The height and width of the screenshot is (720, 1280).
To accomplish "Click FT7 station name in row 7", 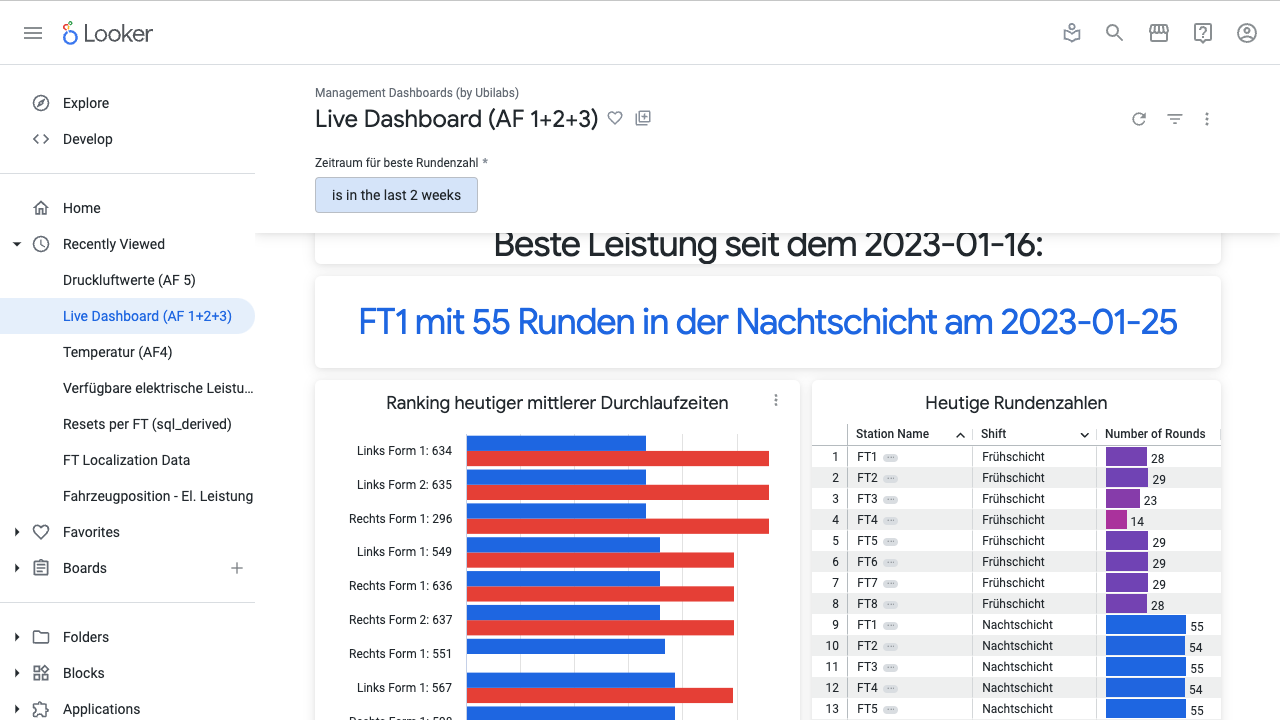I will coord(867,583).
